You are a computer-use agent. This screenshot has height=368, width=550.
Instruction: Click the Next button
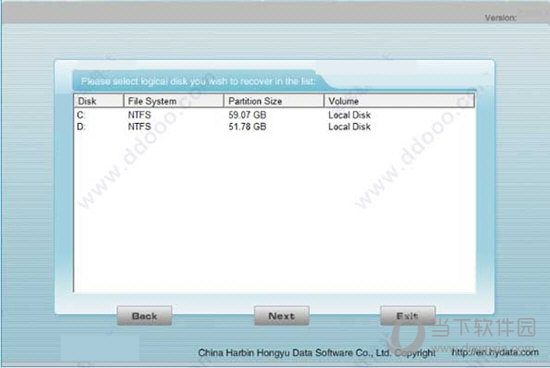pyautogui.click(x=282, y=316)
